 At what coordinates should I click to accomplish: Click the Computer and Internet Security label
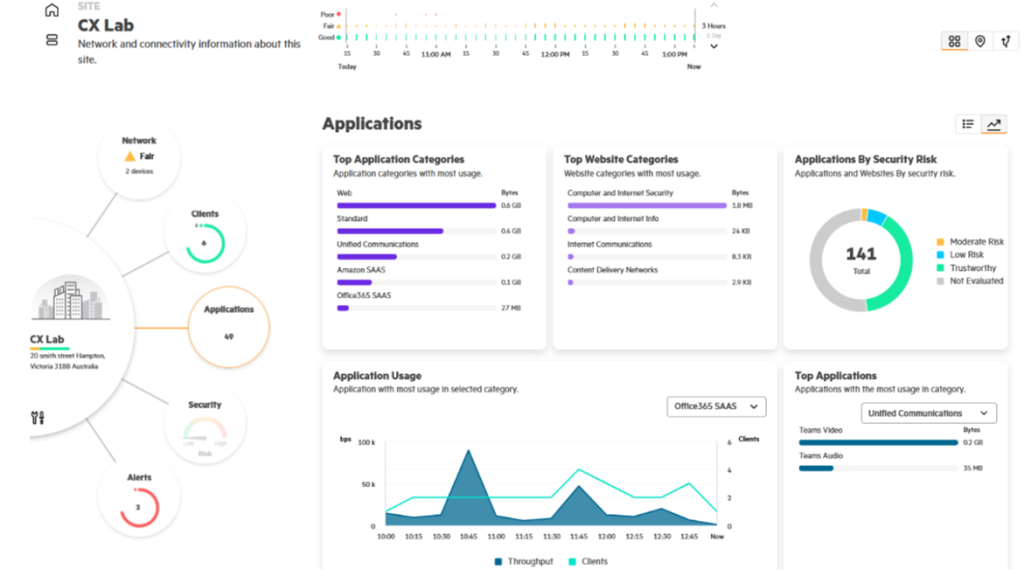(x=620, y=193)
